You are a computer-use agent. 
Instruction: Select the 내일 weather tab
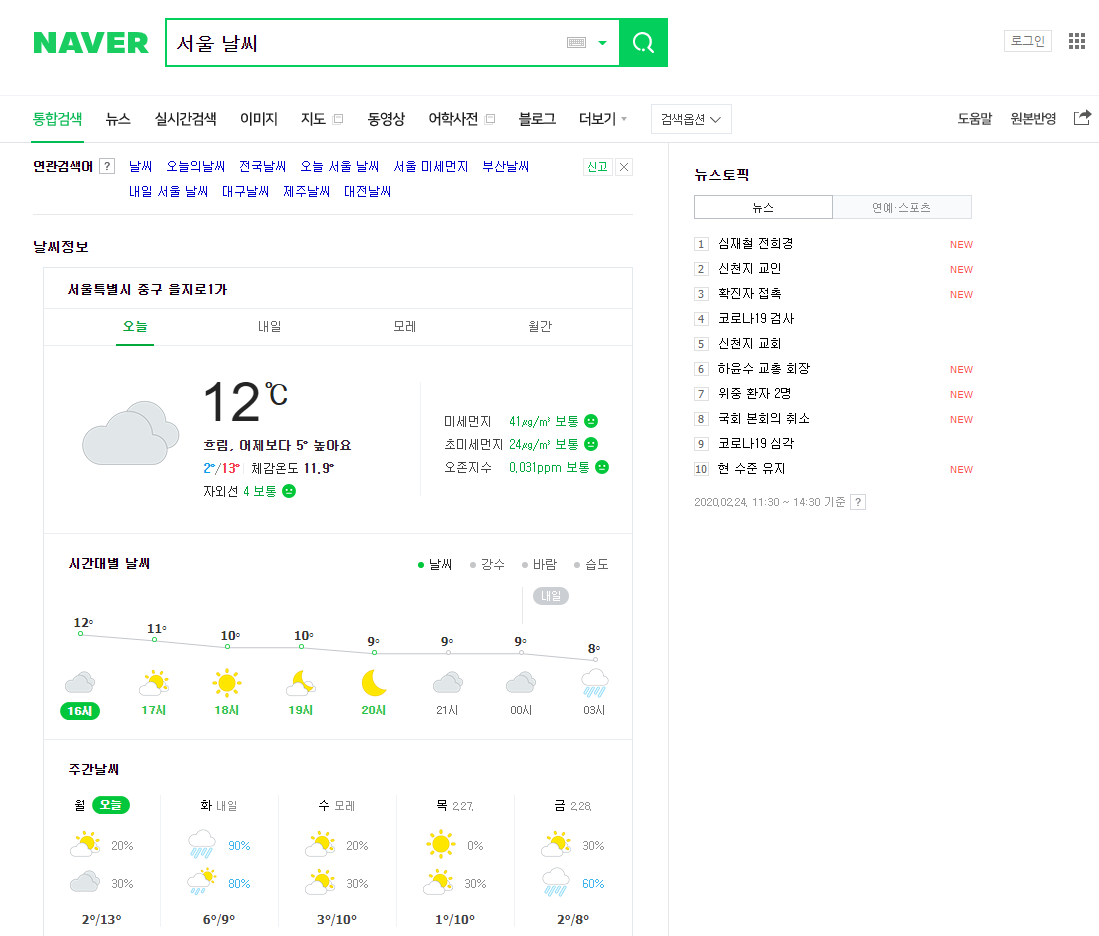click(x=269, y=327)
